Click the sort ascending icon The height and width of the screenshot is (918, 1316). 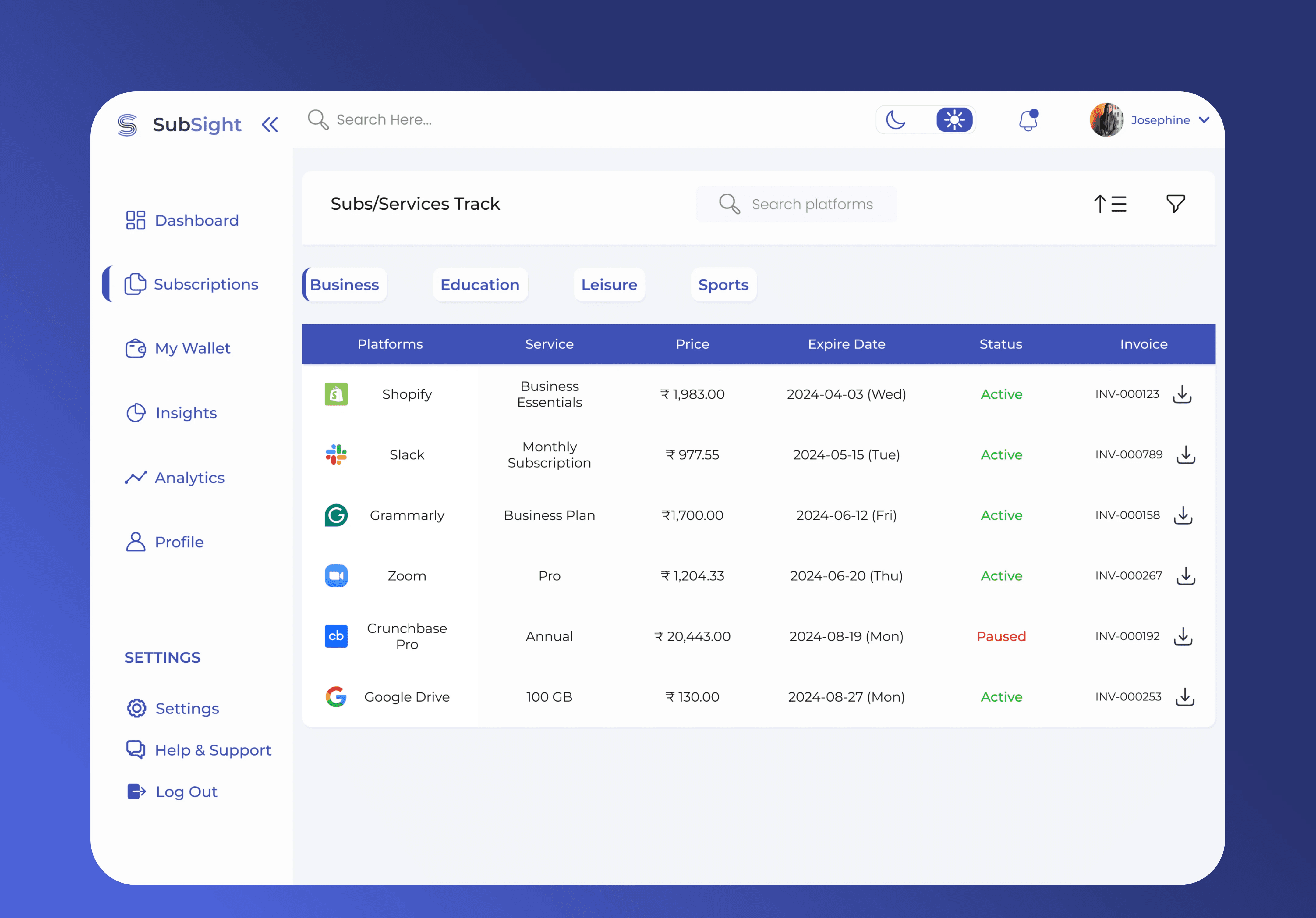1110,204
